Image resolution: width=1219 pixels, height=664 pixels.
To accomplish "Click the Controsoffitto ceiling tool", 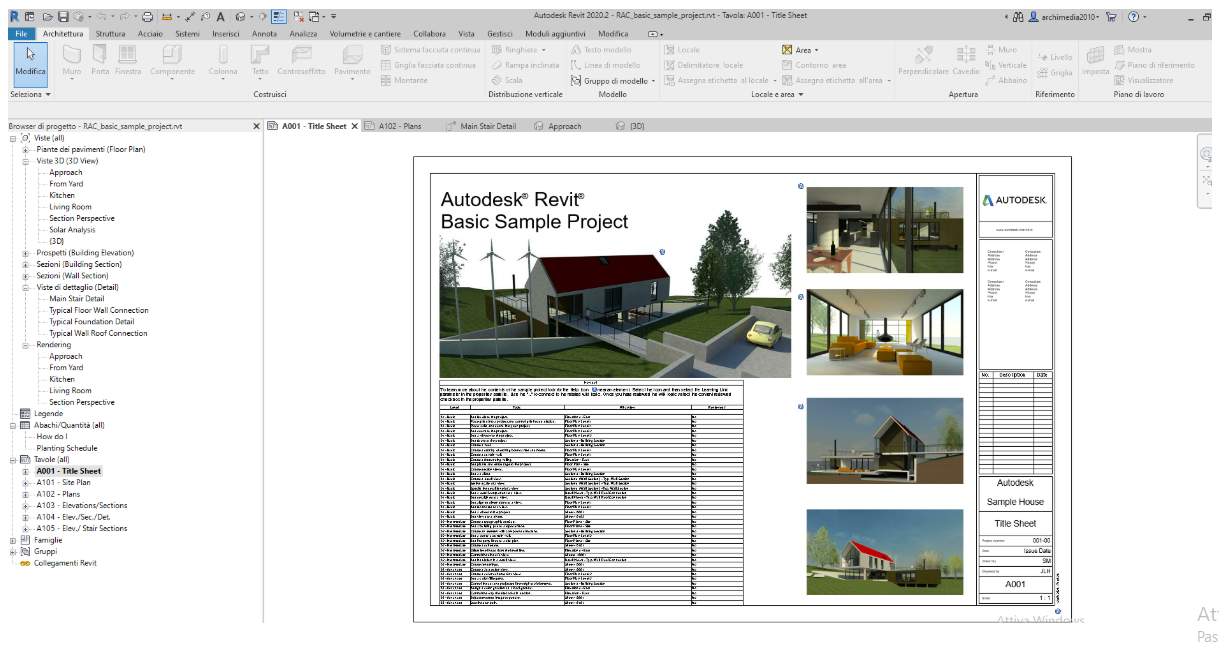I will pos(301,61).
